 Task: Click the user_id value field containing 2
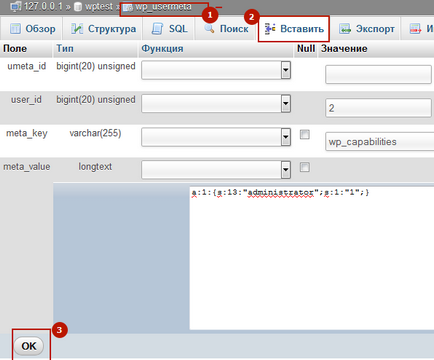click(x=378, y=108)
